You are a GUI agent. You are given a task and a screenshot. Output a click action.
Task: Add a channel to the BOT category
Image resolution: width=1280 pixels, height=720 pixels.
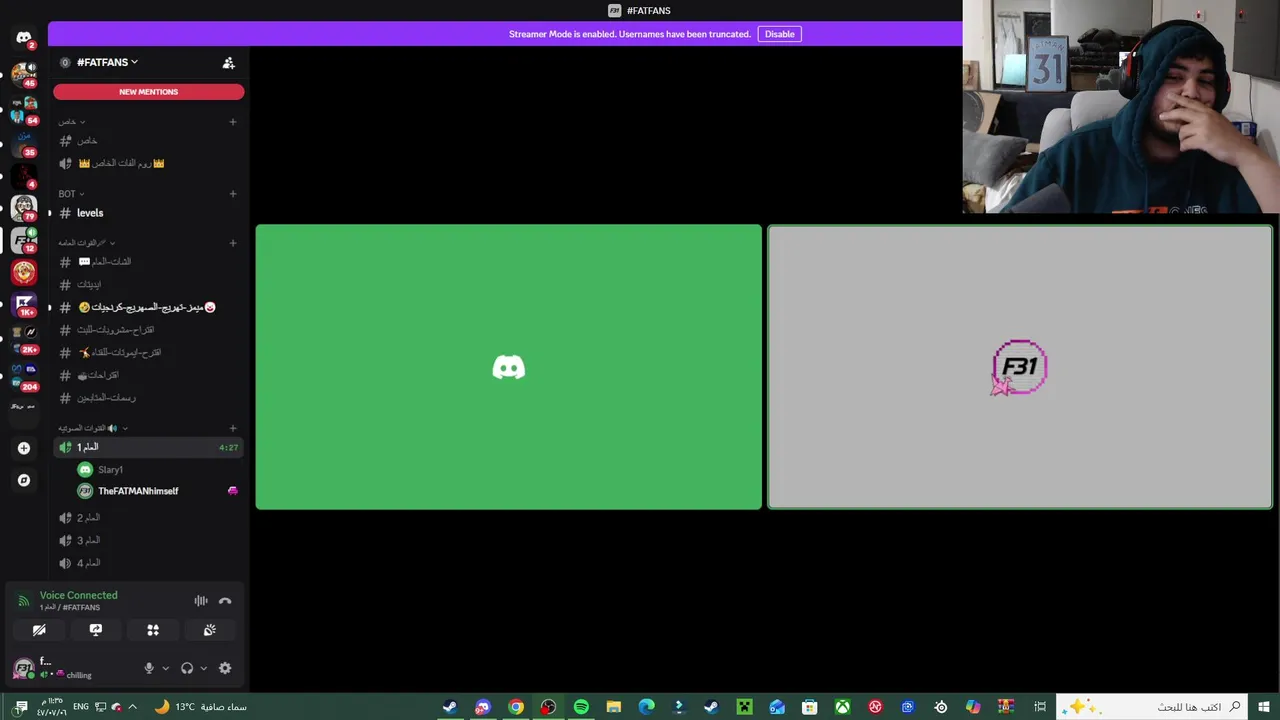[233, 194]
